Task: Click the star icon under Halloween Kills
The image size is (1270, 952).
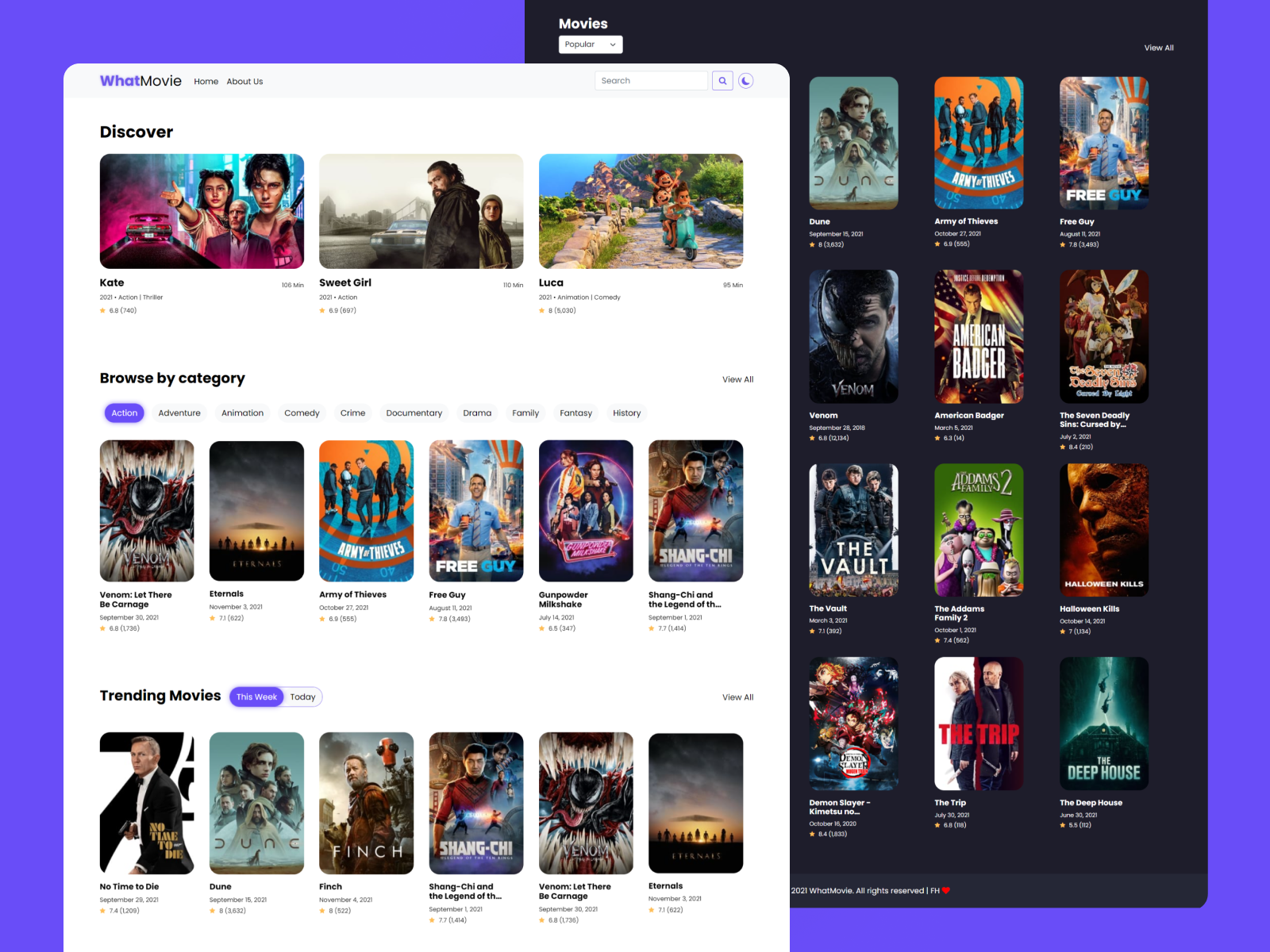Action: (1063, 631)
